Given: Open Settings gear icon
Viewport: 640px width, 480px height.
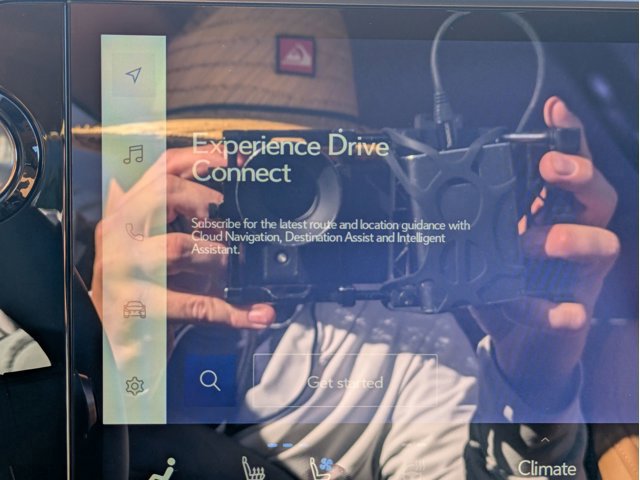Looking at the screenshot, I should [x=134, y=386].
